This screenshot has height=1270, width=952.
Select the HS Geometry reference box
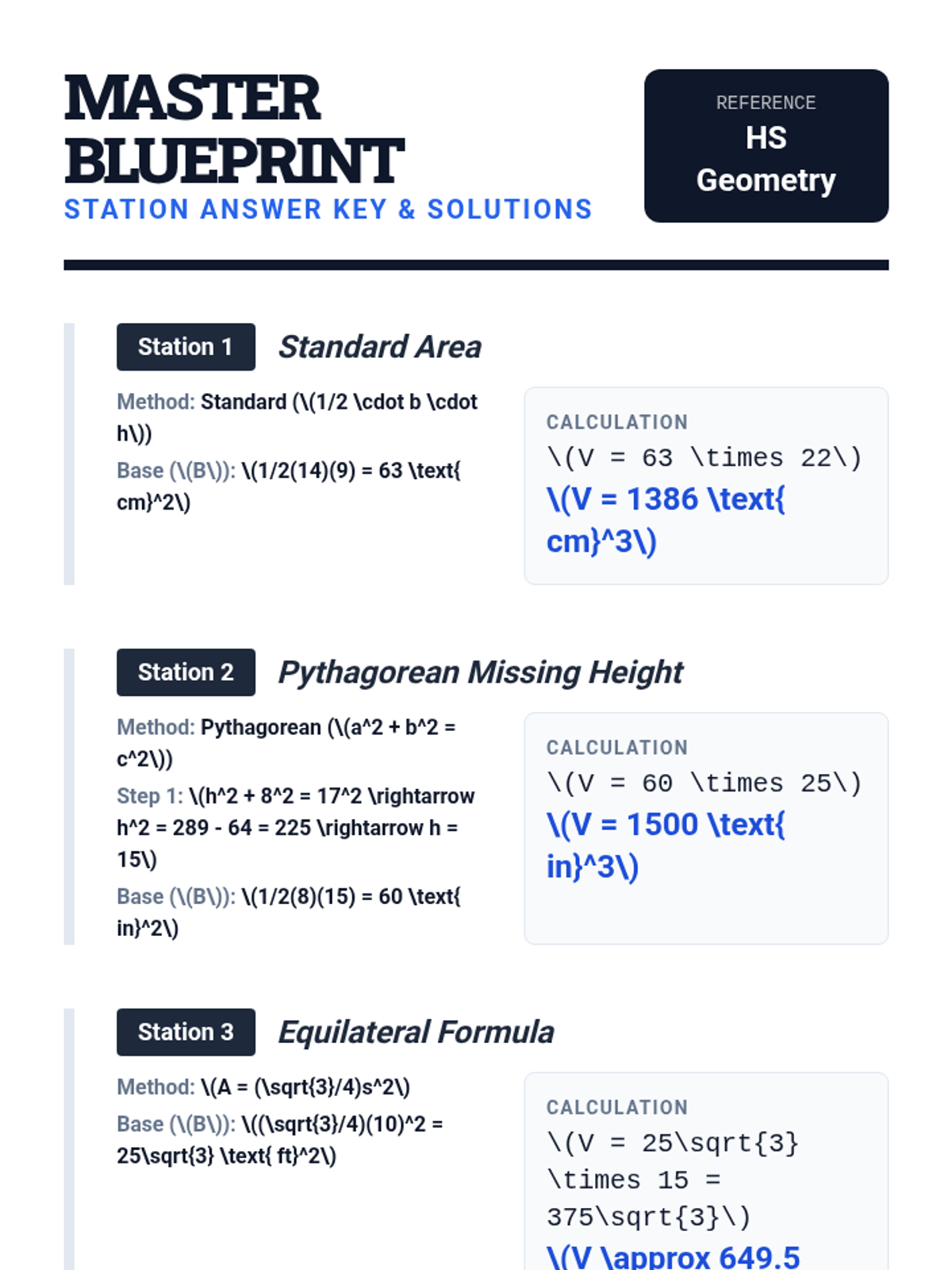tap(766, 146)
